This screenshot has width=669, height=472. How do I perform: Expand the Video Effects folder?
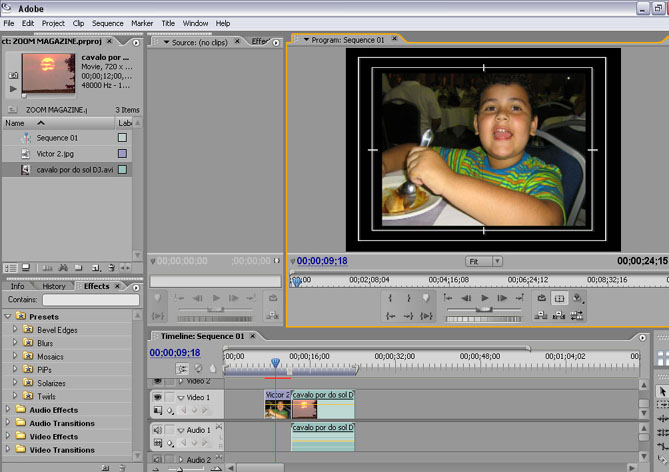9,436
